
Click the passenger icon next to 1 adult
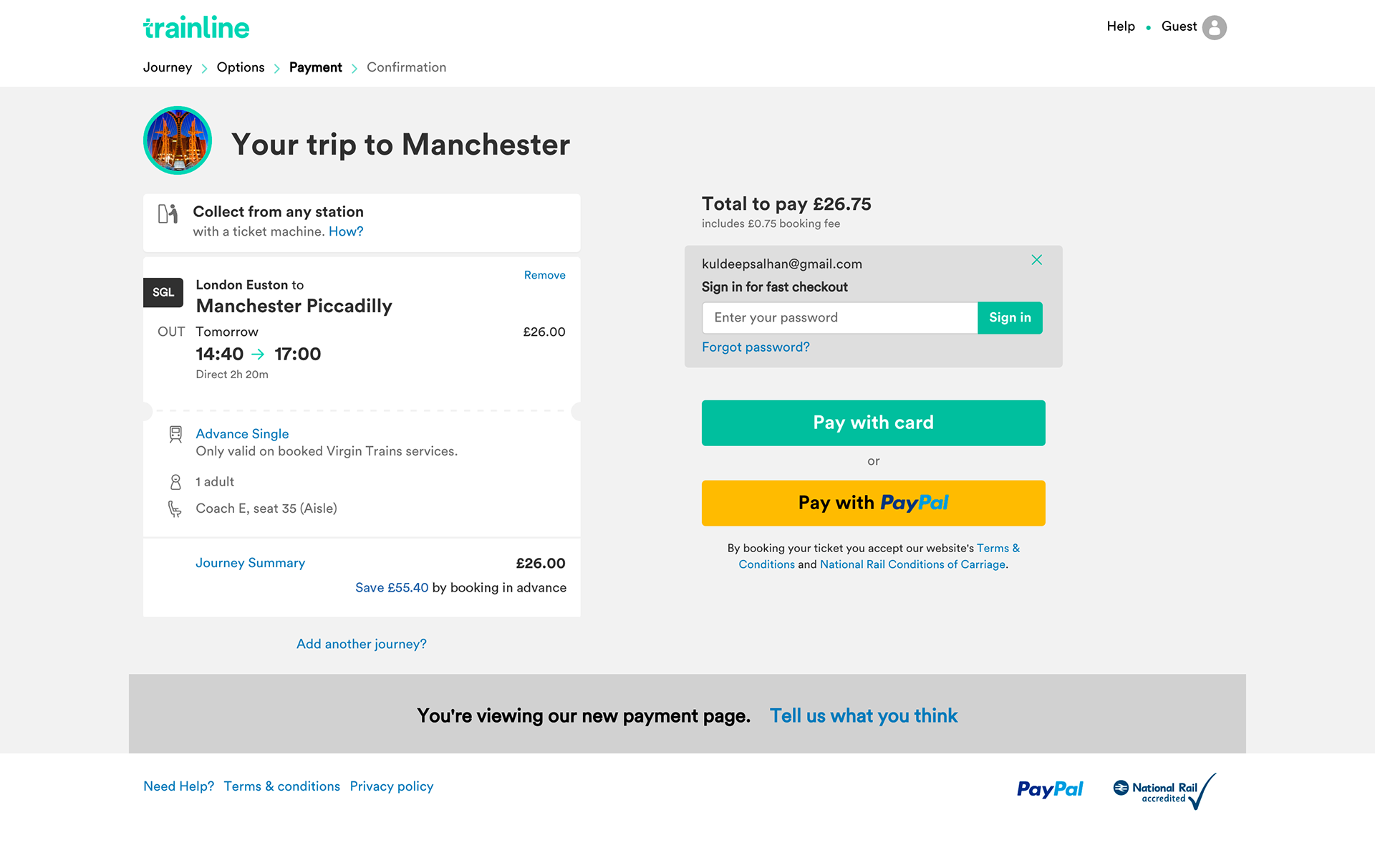[x=175, y=482]
